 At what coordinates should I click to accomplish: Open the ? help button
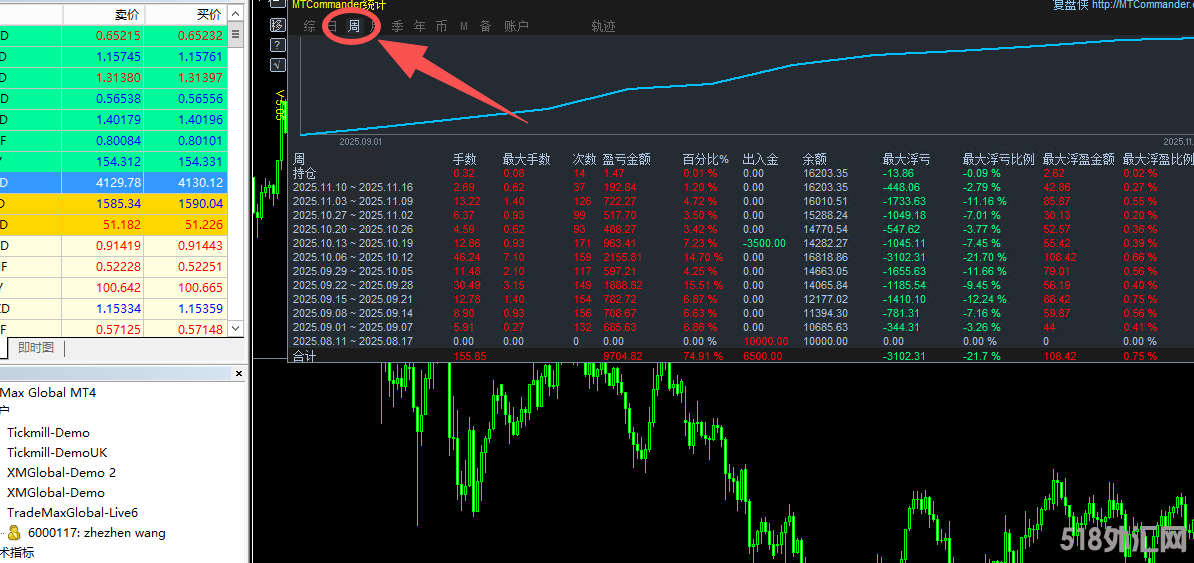coord(278,44)
